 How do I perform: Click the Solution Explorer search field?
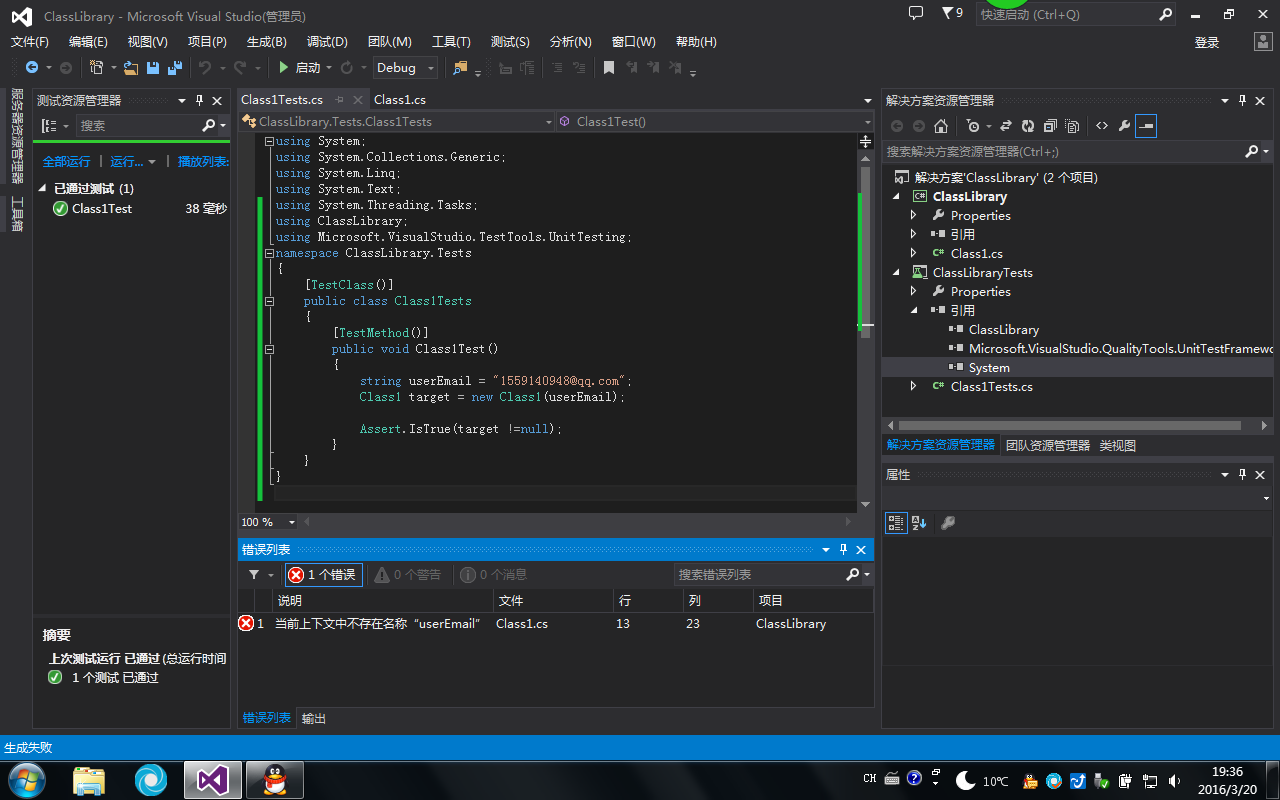[x=1065, y=152]
